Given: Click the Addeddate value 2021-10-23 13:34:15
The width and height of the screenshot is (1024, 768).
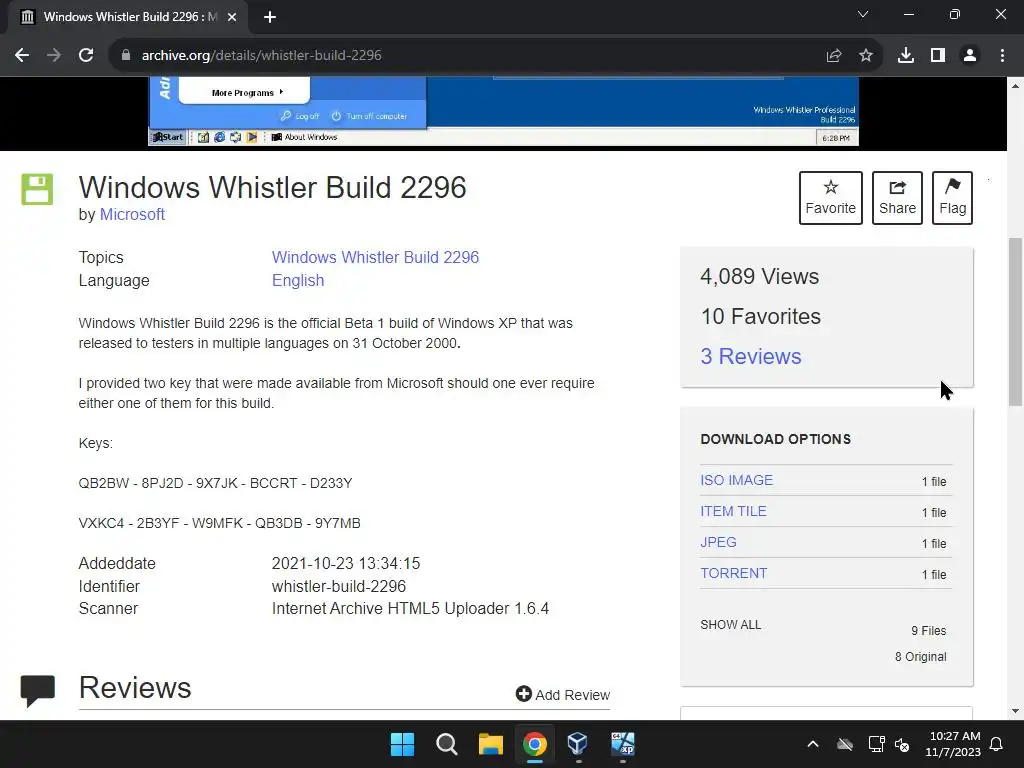Looking at the screenshot, I should [x=345, y=564].
